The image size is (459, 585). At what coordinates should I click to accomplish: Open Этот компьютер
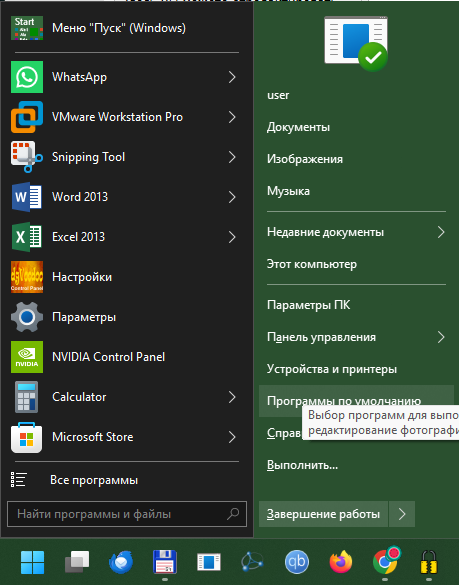[x=312, y=264]
